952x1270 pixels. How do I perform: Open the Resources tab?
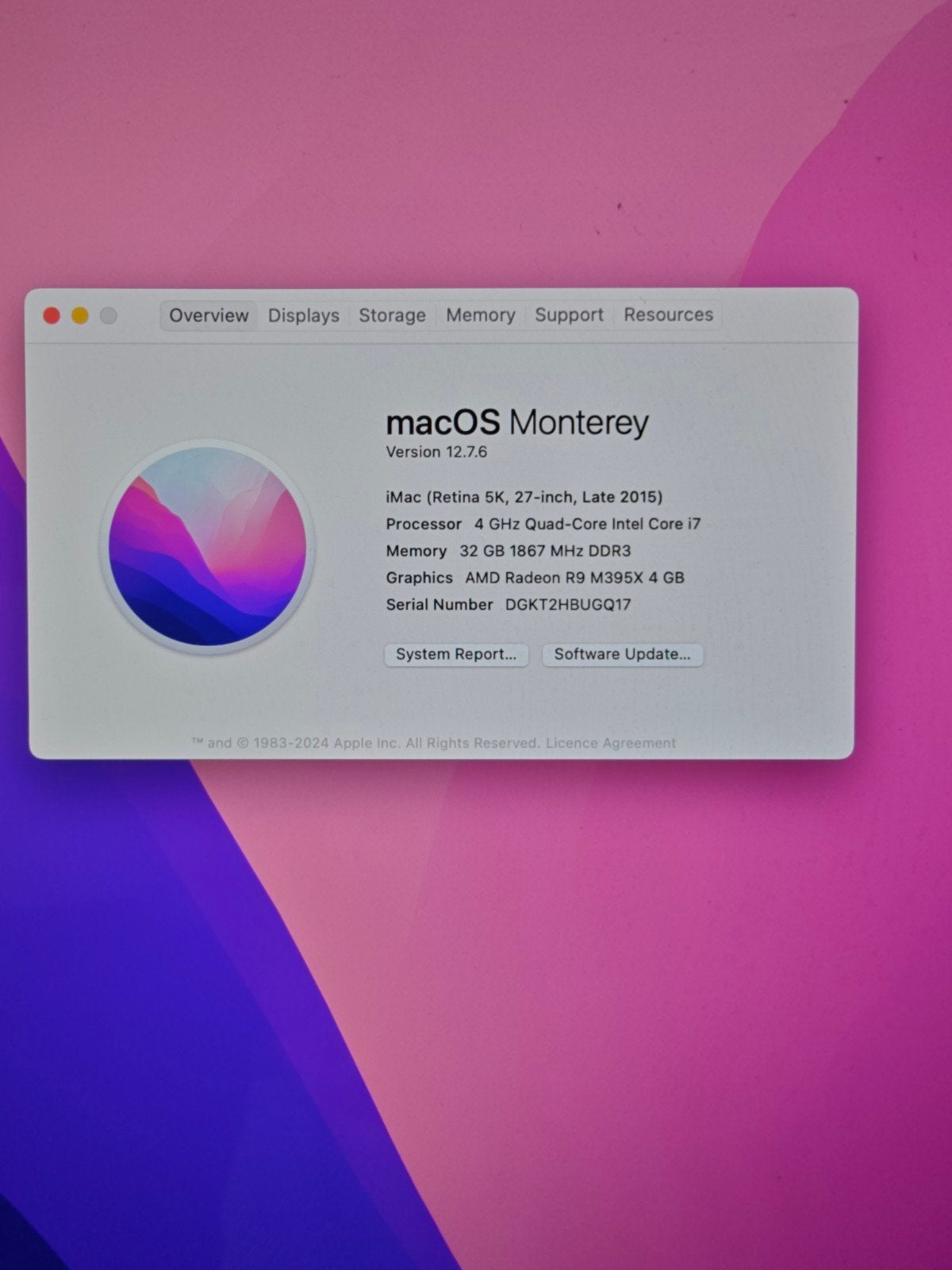pos(668,314)
